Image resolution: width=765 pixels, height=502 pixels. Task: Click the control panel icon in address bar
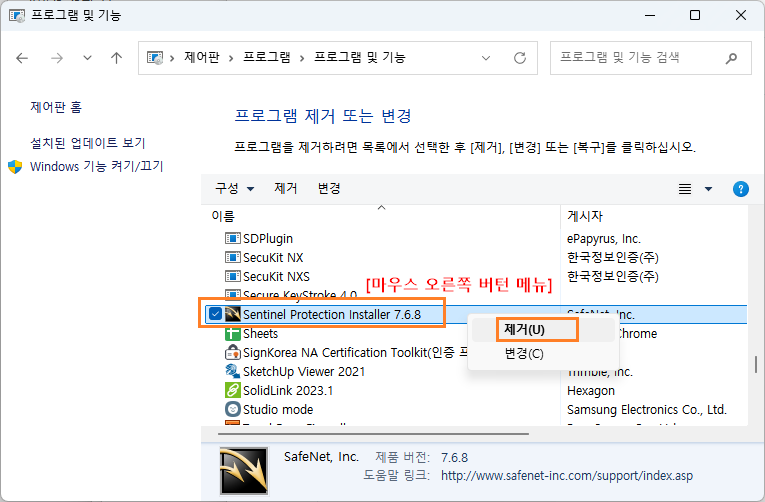coord(155,58)
